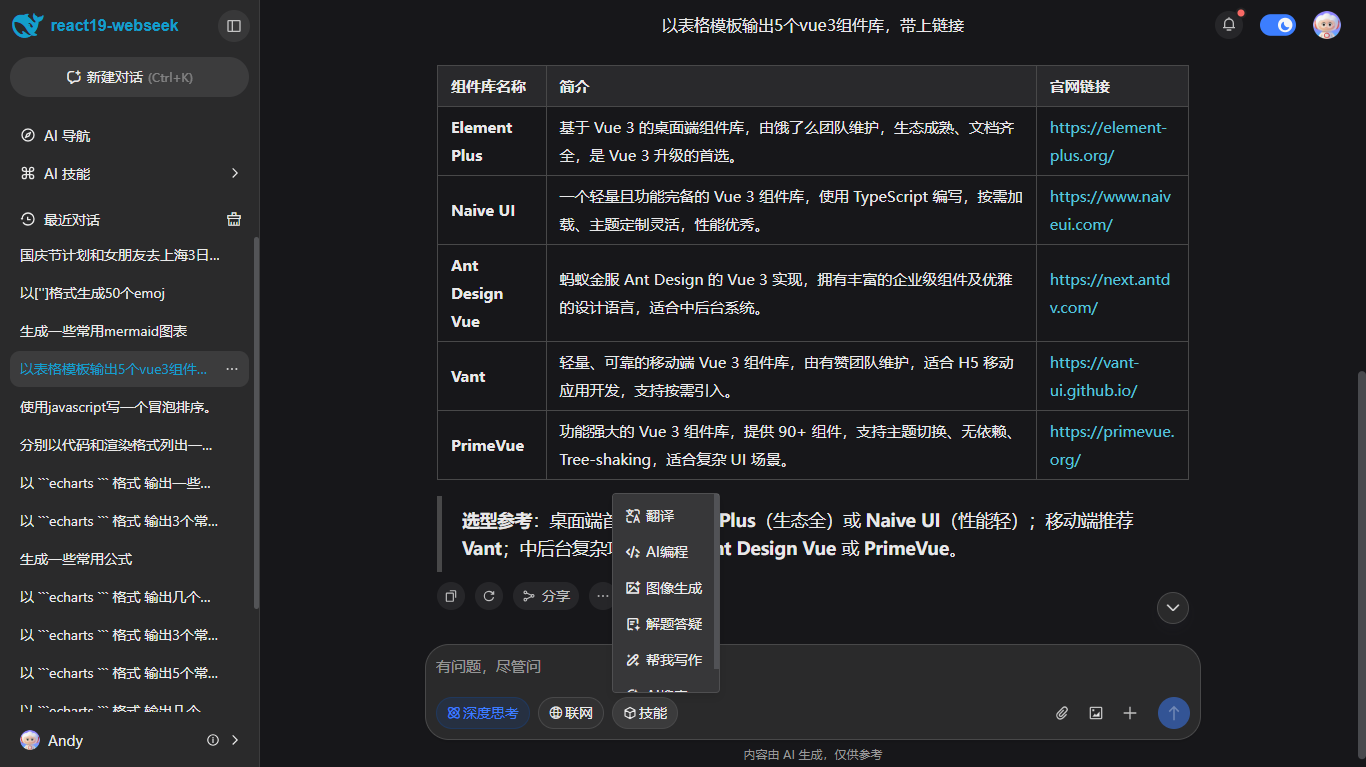The image size is (1366, 767).
Task: Click the plus icon in the input bar
Action: (1130, 713)
